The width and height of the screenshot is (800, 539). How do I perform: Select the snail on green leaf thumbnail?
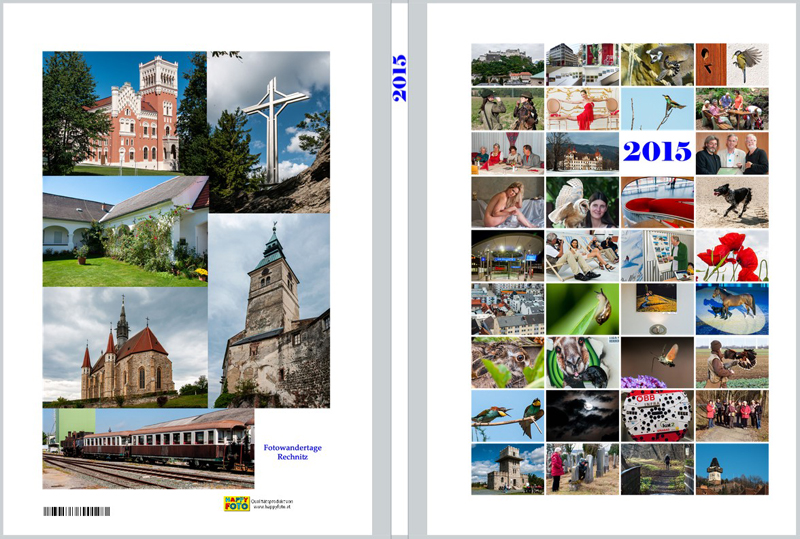click(582, 309)
